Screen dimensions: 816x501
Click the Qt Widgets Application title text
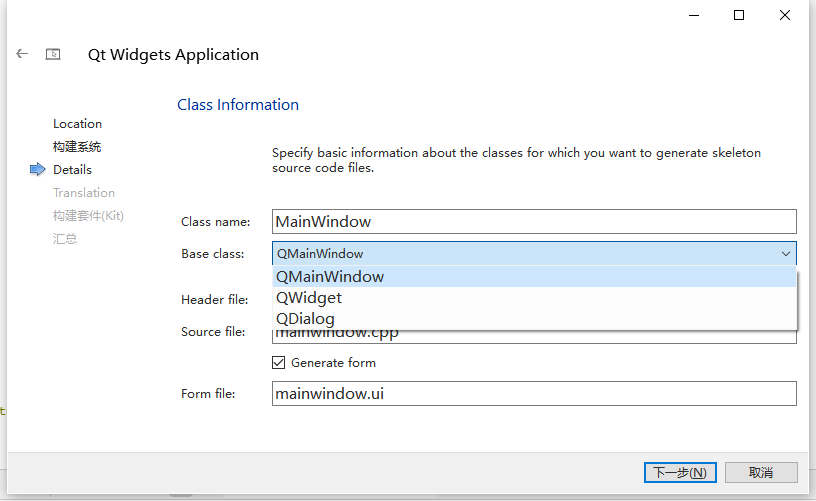pyautogui.click(x=173, y=55)
